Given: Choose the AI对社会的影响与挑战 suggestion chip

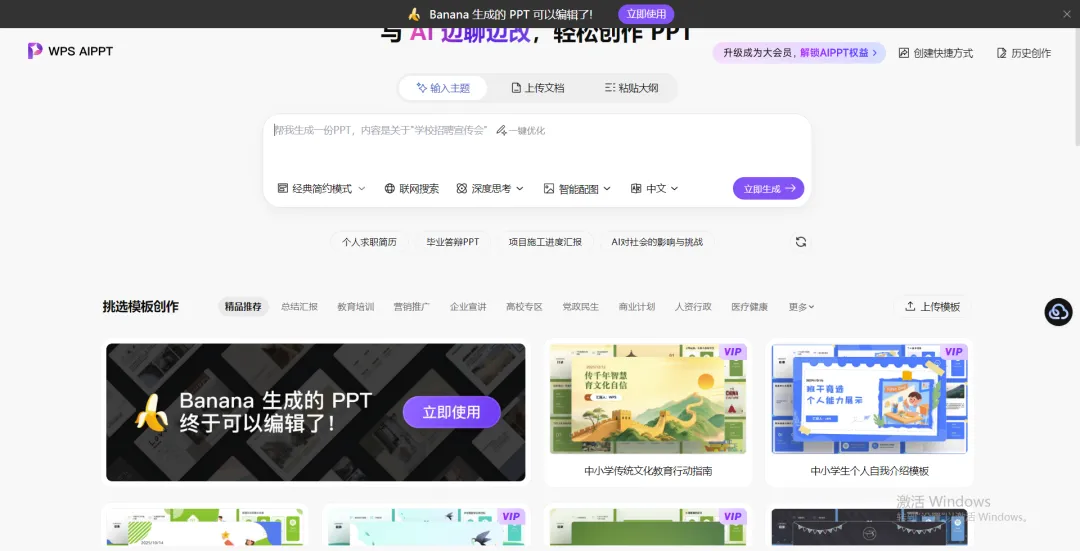Looking at the screenshot, I should 657,242.
